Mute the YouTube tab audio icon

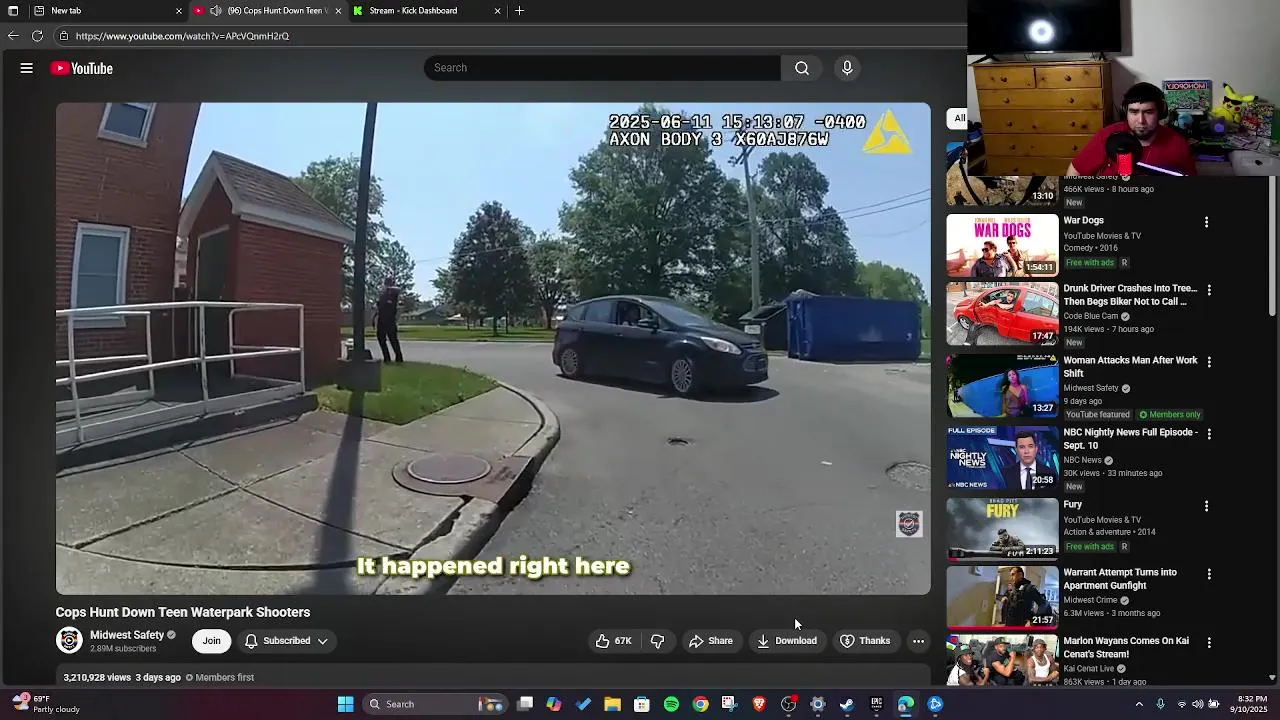pos(215,11)
